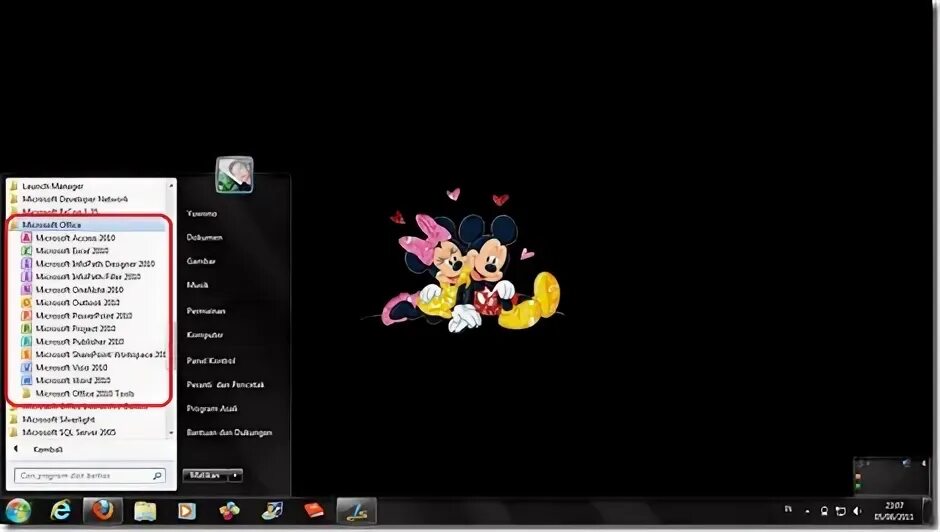Click Kembali to go back
Viewport: 940px width, 532px height.
tap(48, 450)
